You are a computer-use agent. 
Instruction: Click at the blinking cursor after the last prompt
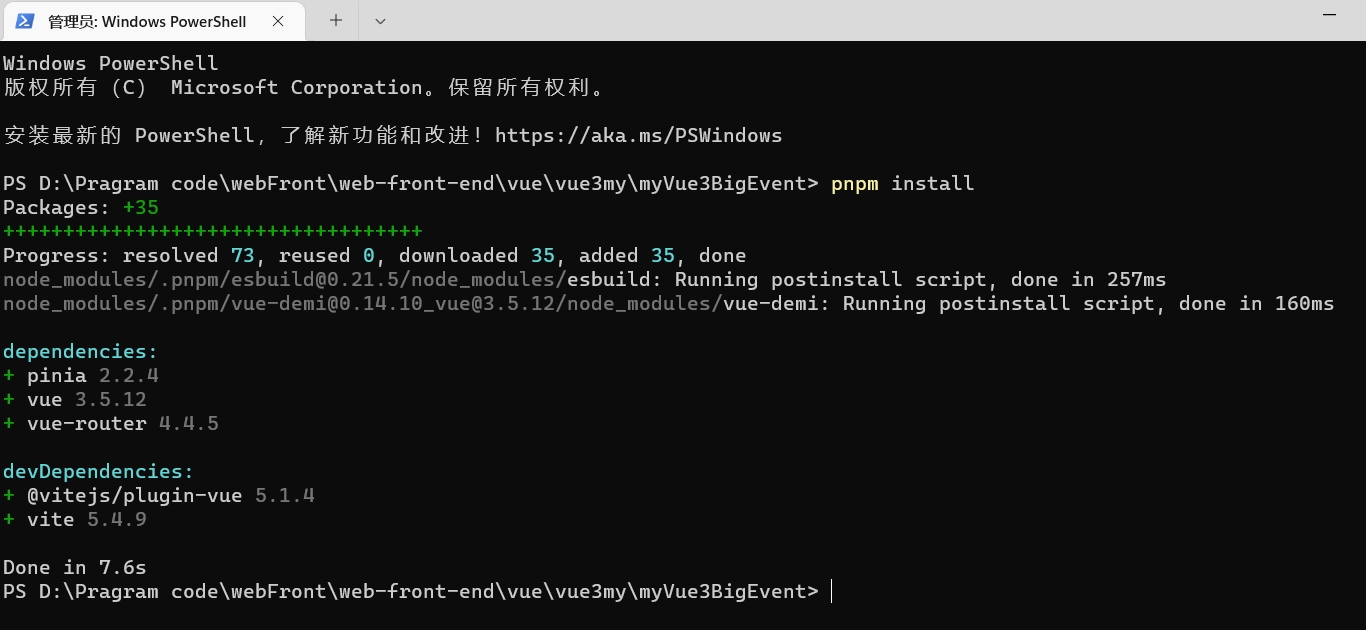coord(832,591)
